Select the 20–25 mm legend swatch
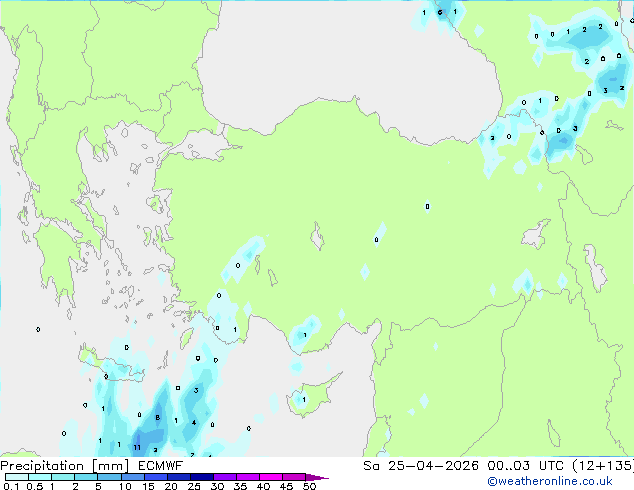The height and width of the screenshot is (490, 634). click(x=178, y=477)
